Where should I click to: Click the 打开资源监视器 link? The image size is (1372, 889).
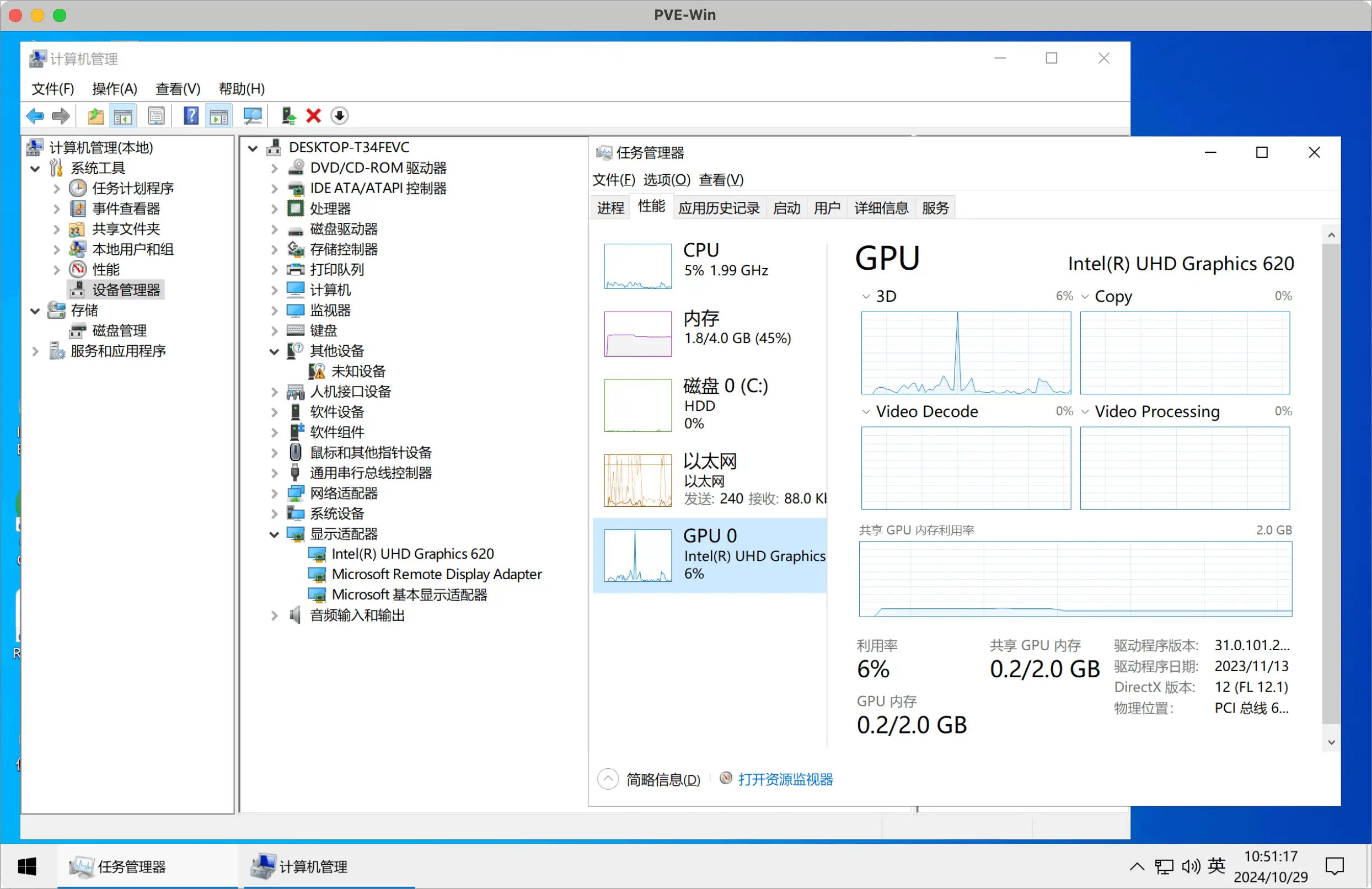pos(785,779)
